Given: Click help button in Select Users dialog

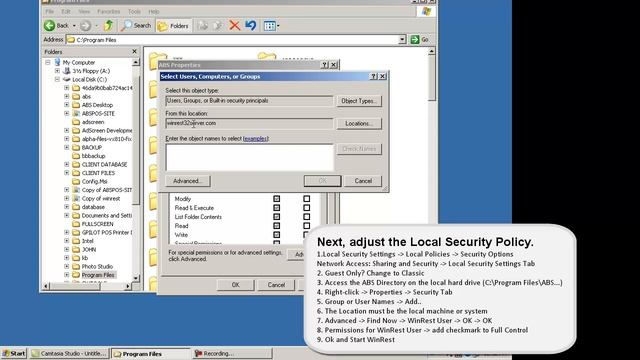Looking at the screenshot, I should [373, 76].
